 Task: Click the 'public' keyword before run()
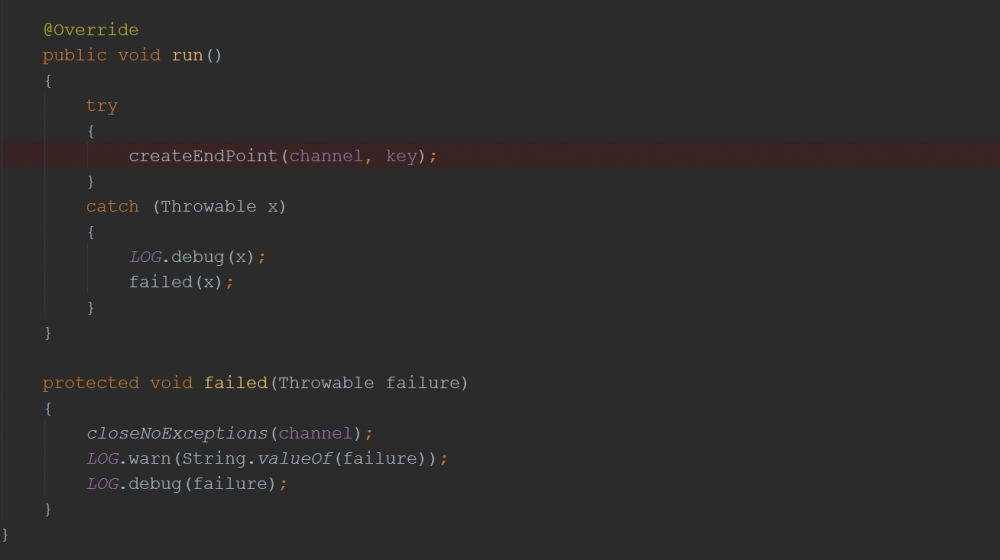pyautogui.click(x=75, y=55)
